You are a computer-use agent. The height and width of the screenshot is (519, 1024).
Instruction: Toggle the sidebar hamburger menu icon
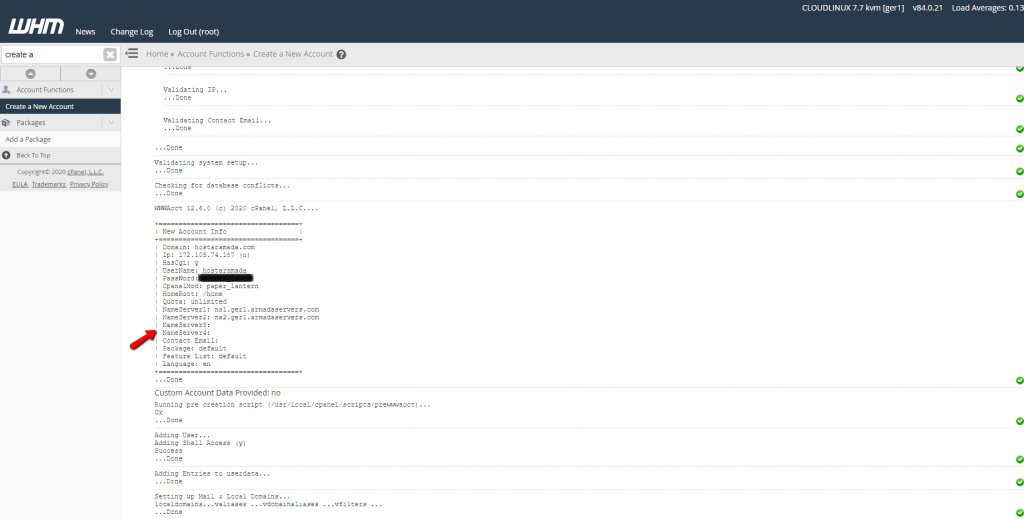tap(132, 54)
